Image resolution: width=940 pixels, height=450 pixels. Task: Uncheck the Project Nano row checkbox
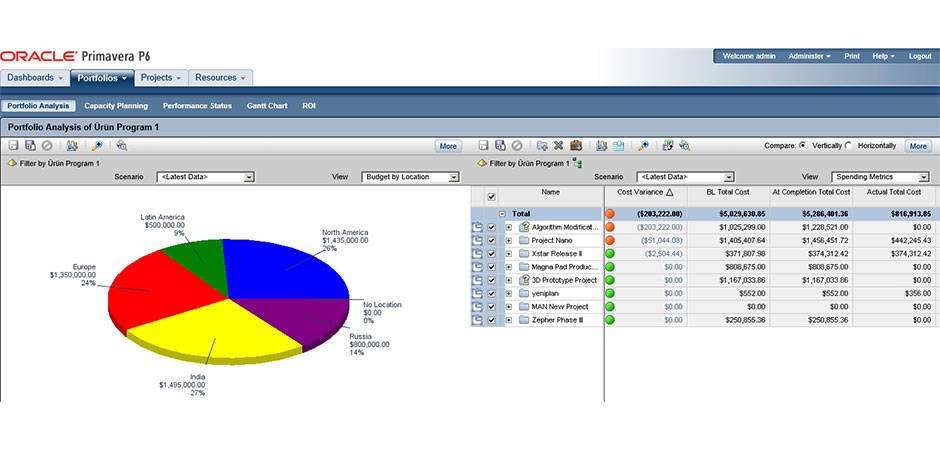coord(492,240)
